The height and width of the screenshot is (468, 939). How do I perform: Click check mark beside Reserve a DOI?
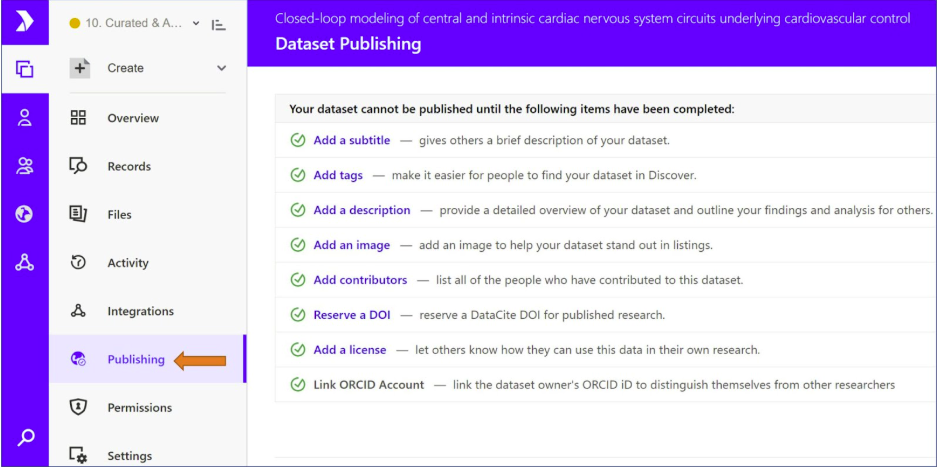[x=298, y=314]
